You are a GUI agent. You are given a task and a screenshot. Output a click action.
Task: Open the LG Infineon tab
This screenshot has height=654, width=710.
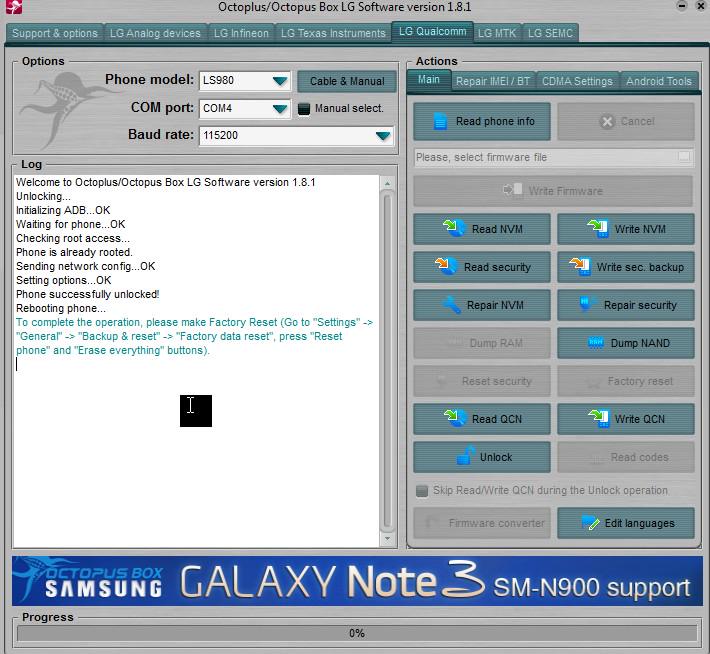tap(241, 33)
